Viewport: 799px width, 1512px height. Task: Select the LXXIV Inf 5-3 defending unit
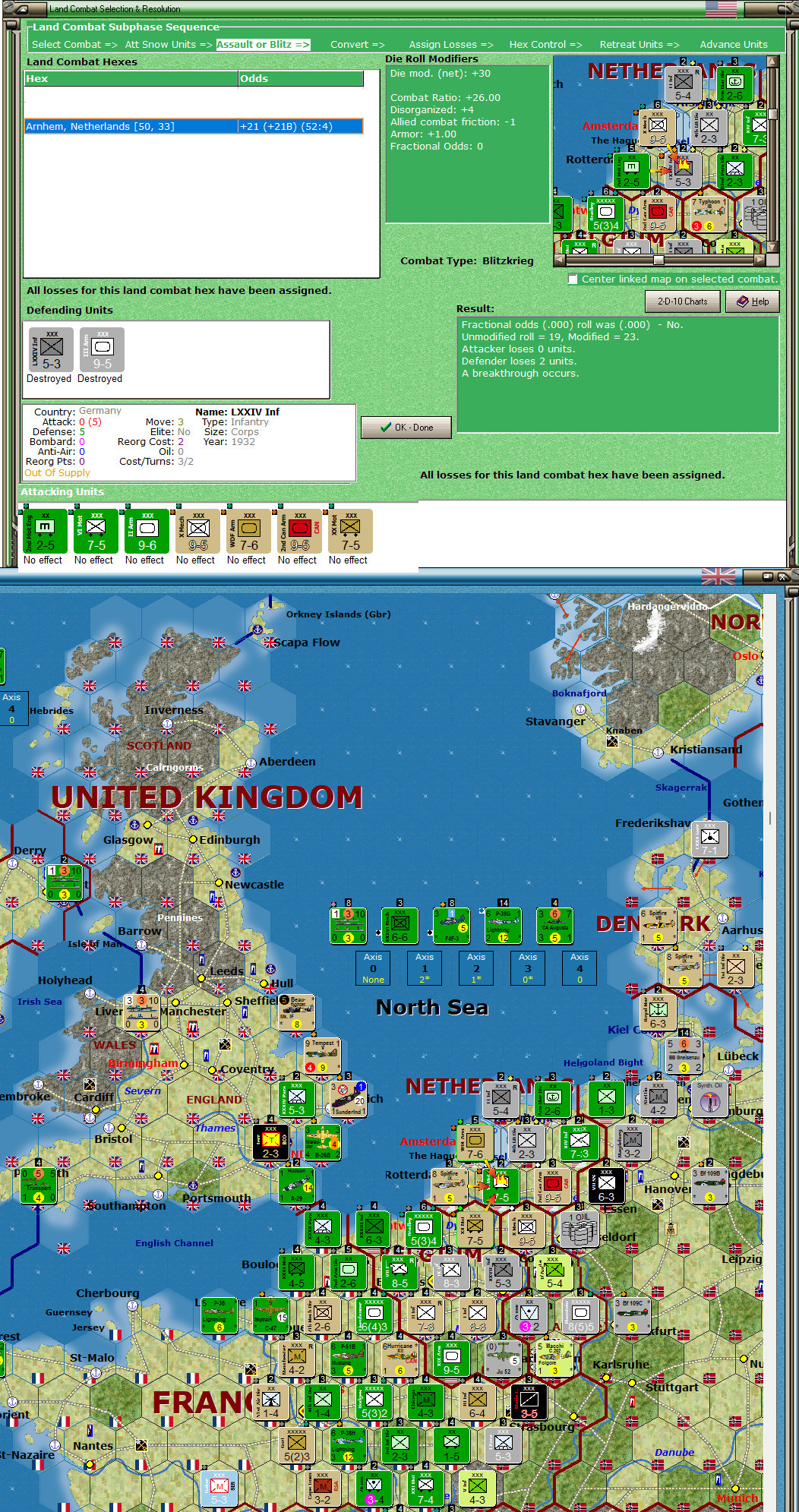(x=51, y=350)
